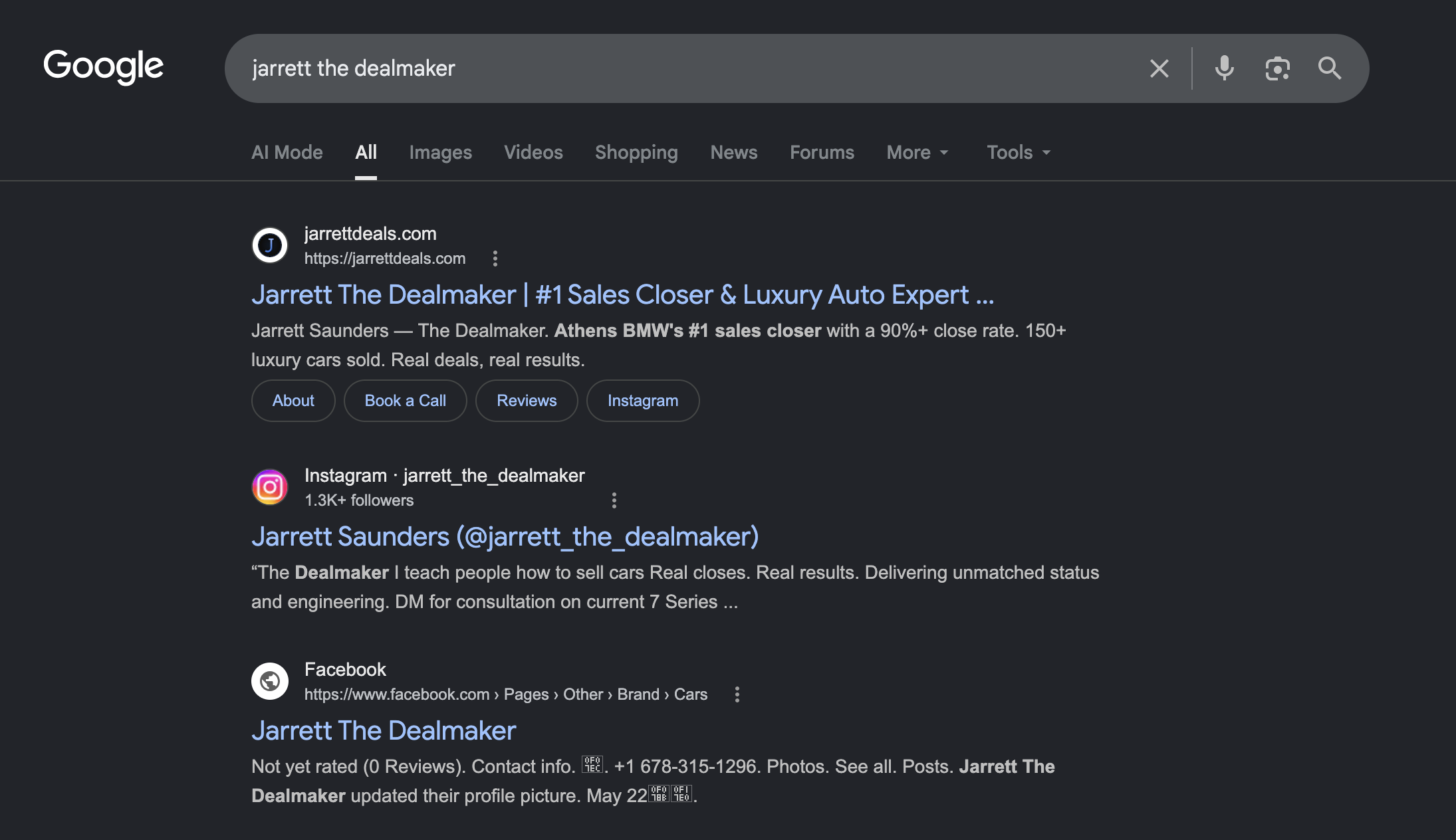Image resolution: width=1456 pixels, height=840 pixels.
Task: Click the Instagram favicon
Action: 270,487
